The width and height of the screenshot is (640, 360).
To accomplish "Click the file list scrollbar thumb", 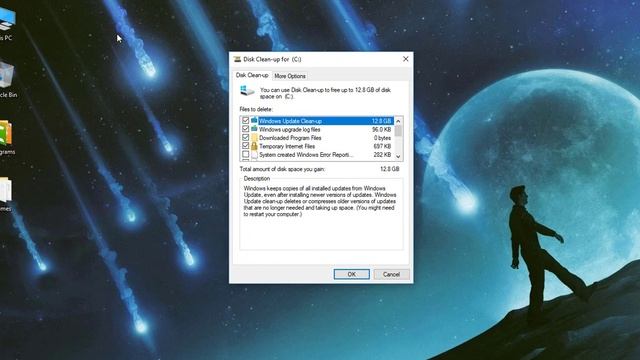I will tap(398, 131).
